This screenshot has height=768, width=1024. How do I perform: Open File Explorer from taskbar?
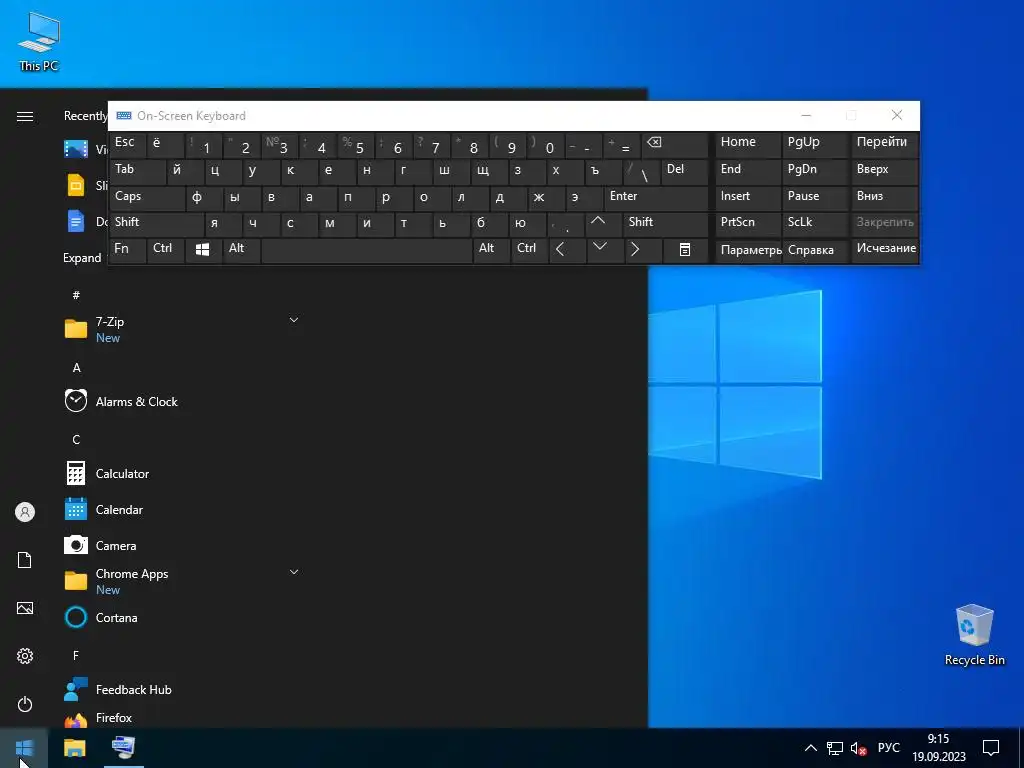click(74, 748)
